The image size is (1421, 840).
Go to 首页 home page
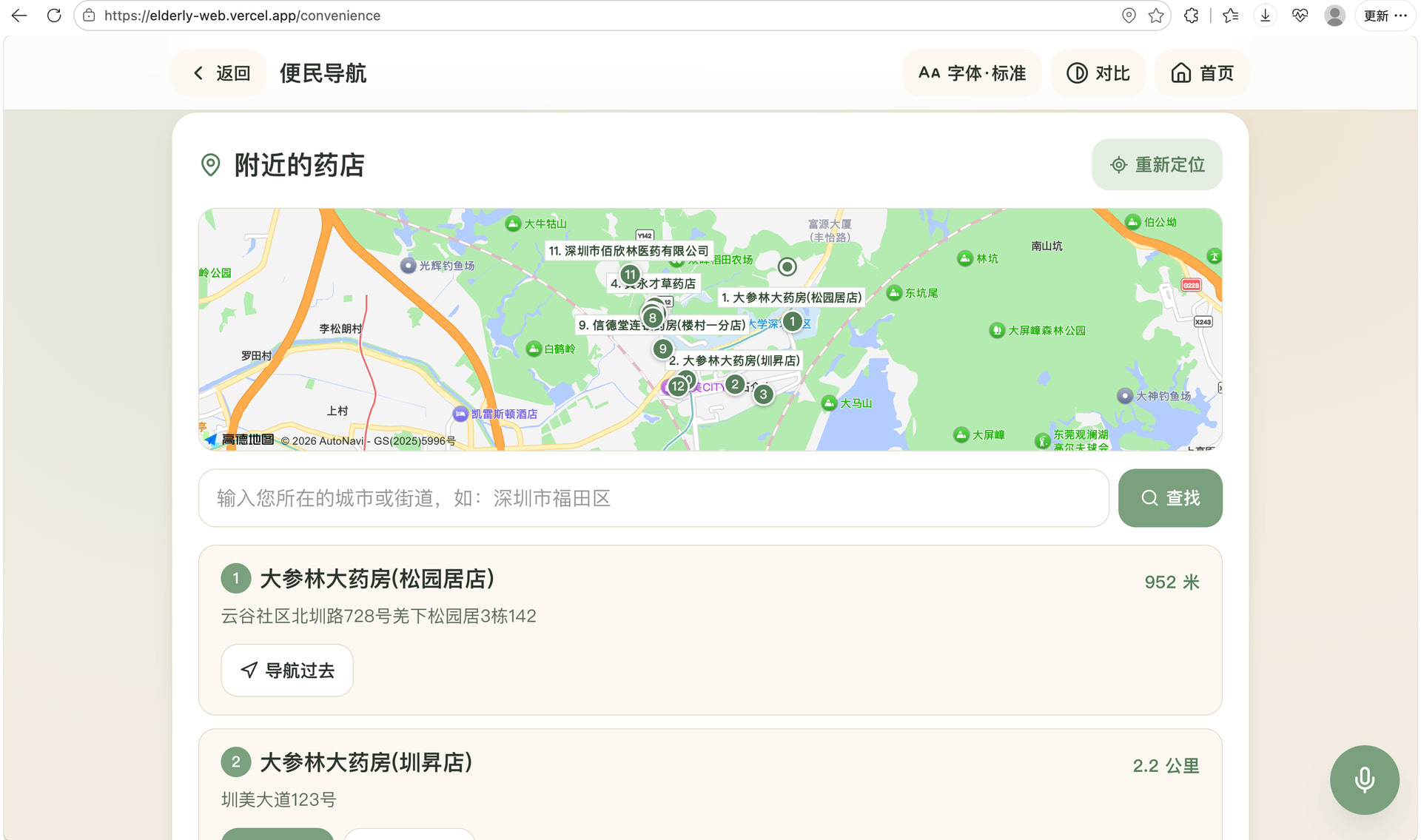tap(1202, 73)
